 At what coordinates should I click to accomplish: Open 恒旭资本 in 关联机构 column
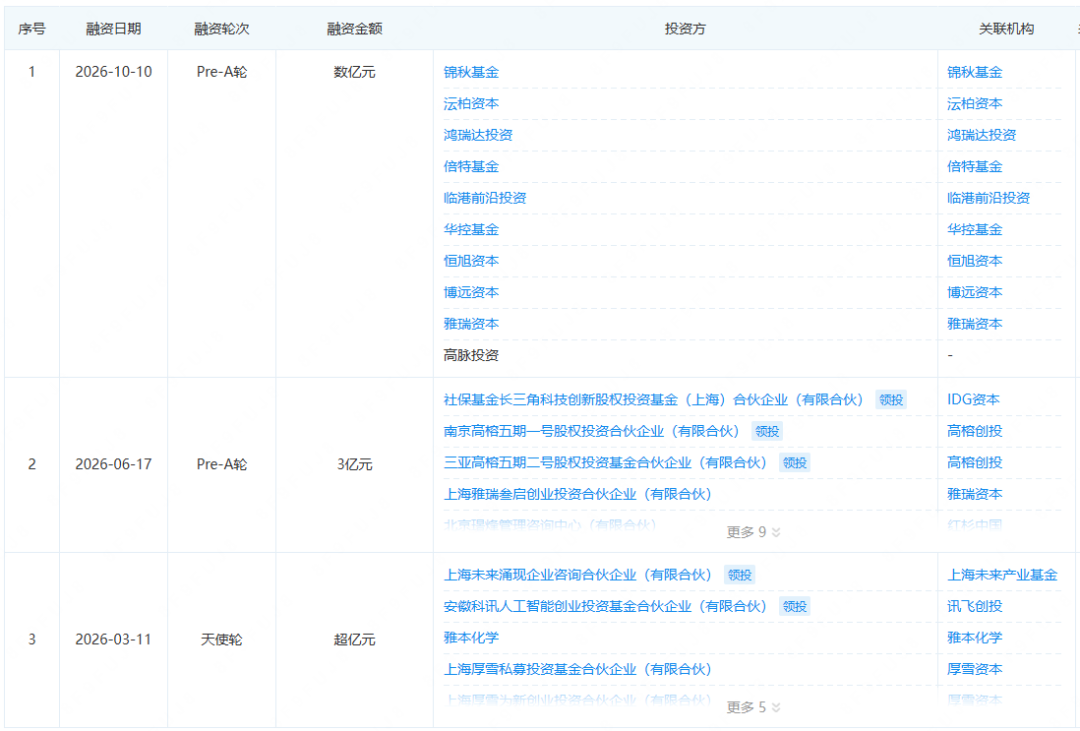pyautogui.click(x=975, y=261)
